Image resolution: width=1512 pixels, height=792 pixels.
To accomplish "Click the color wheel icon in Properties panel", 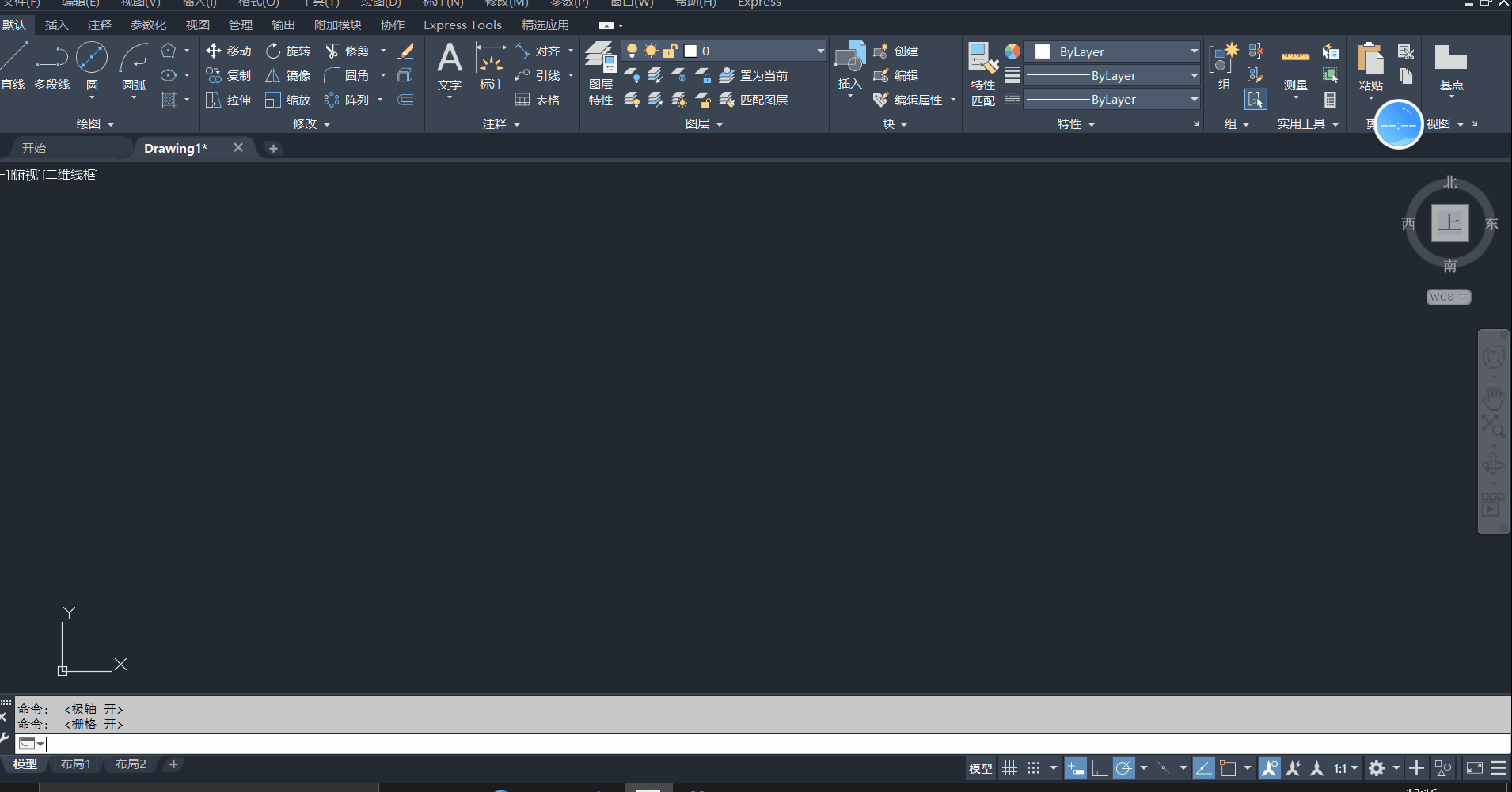I will [1012, 51].
